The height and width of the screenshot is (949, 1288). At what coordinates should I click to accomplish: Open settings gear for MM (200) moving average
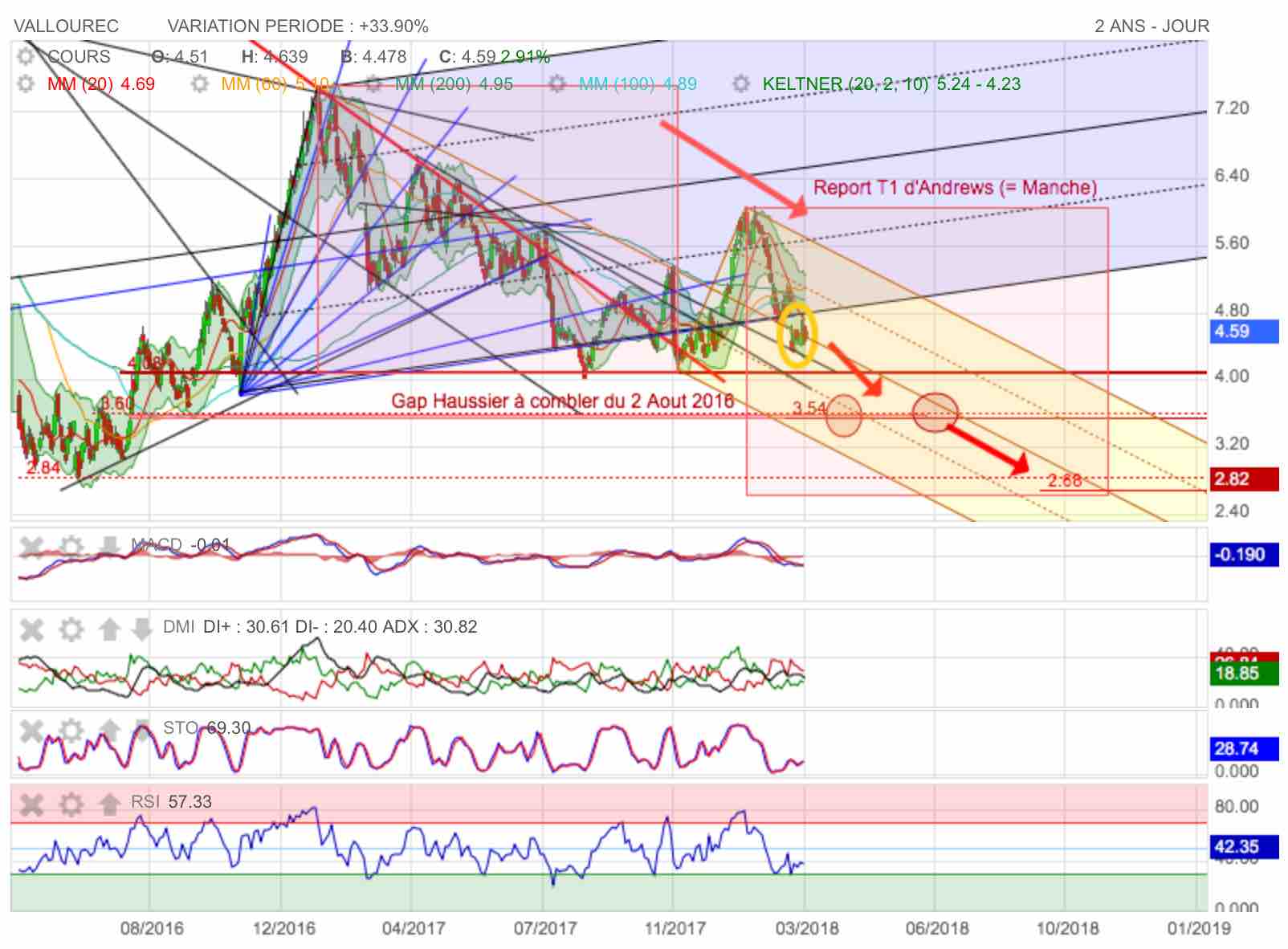pyautogui.click(x=374, y=83)
